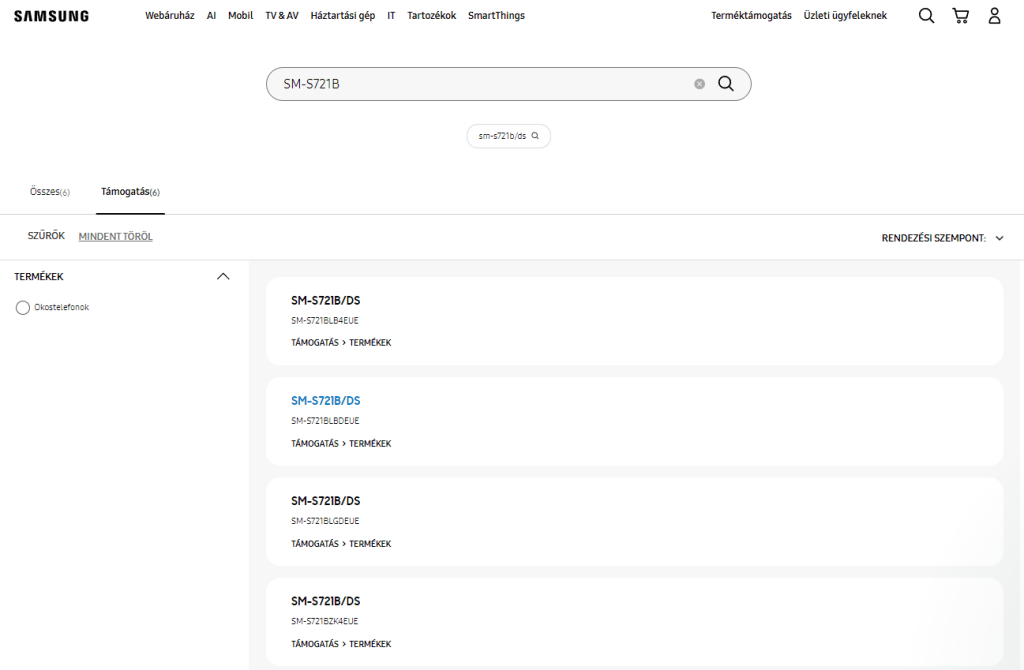1024x670 pixels.
Task: Open the shopping cart
Action: click(x=960, y=16)
